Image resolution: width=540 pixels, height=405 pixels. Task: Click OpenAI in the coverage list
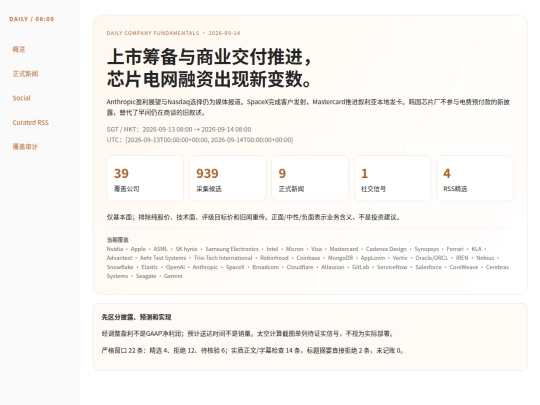coord(175,267)
